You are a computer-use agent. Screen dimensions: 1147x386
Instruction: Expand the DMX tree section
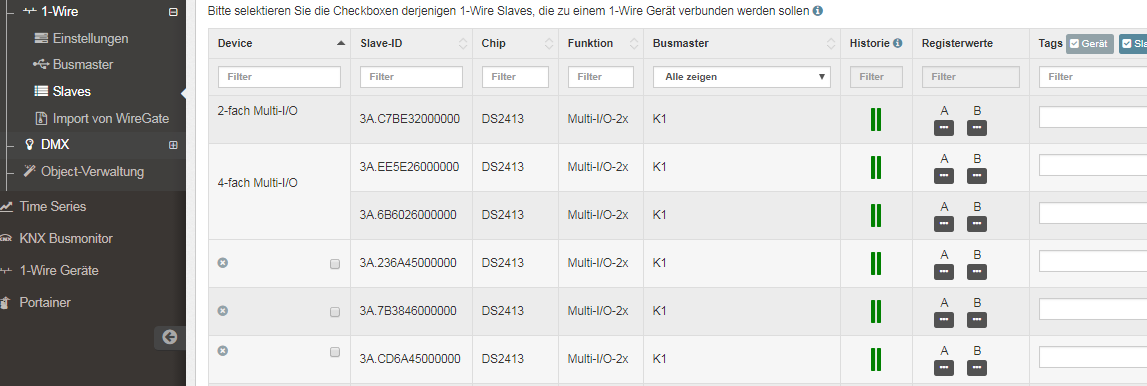[x=173, y=145]
